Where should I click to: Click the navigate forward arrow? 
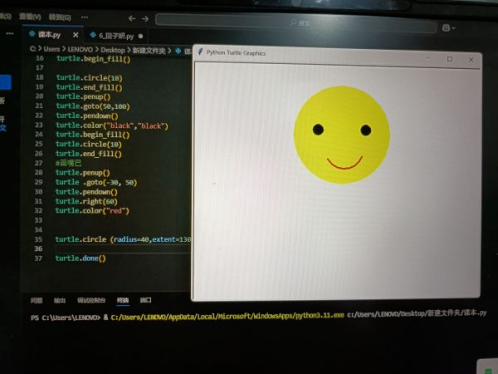[145, 19]
